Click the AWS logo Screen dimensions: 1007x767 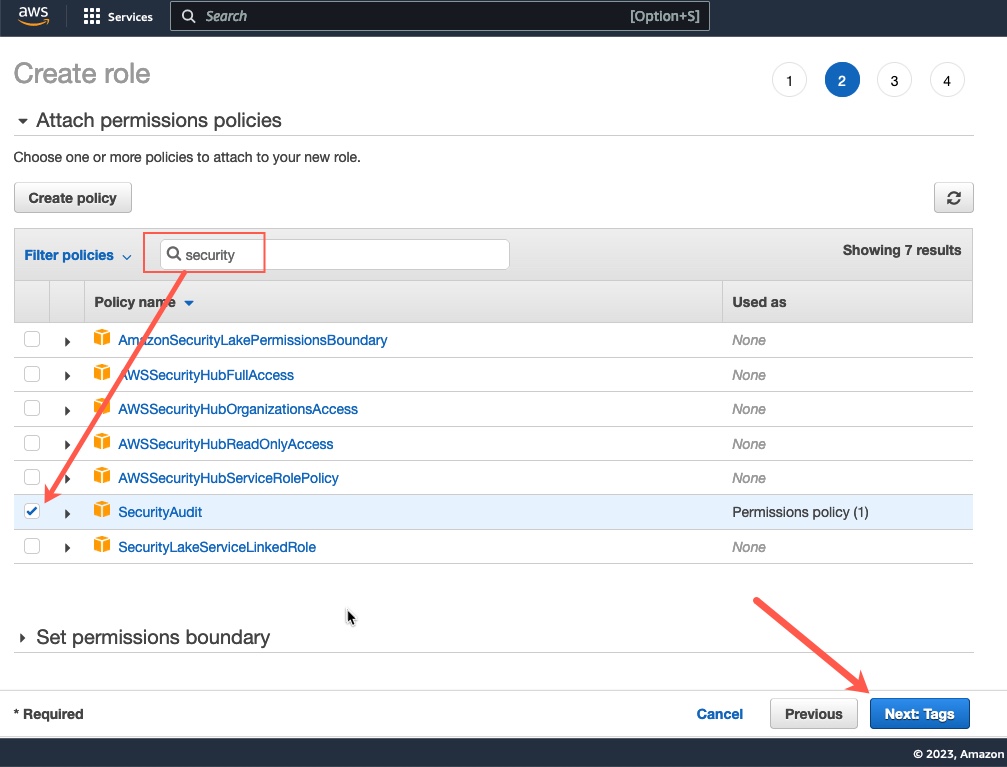tap(31, 15)
